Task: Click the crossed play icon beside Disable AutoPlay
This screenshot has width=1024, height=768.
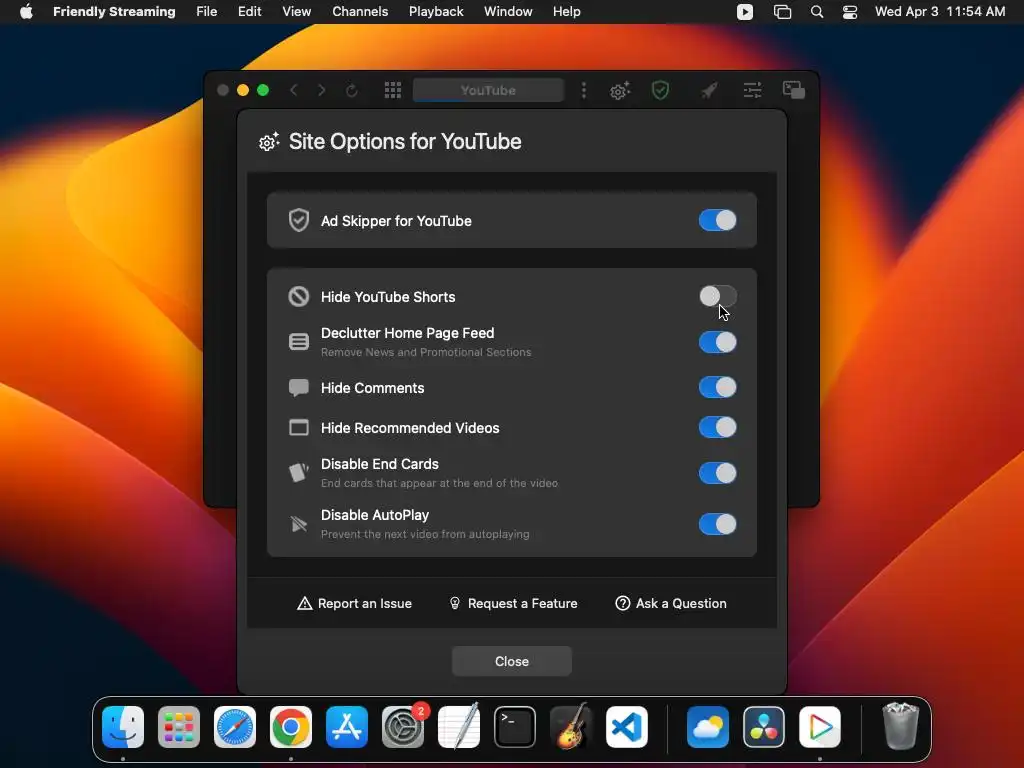Action: [x=298, y=524]
